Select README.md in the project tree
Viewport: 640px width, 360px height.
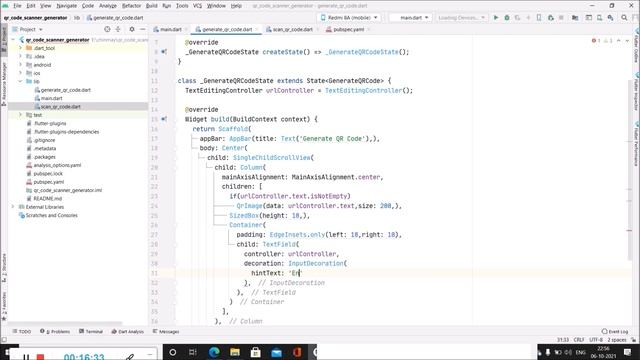[47, 198]
